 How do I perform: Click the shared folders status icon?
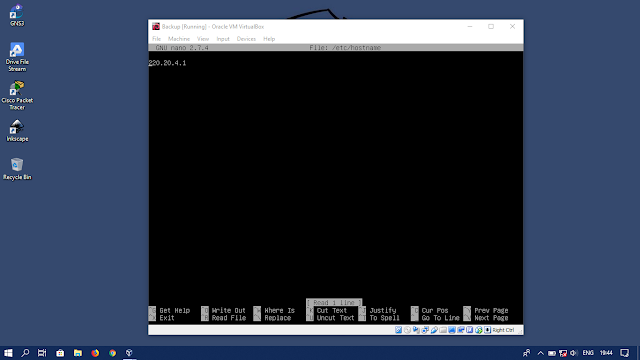443,330
